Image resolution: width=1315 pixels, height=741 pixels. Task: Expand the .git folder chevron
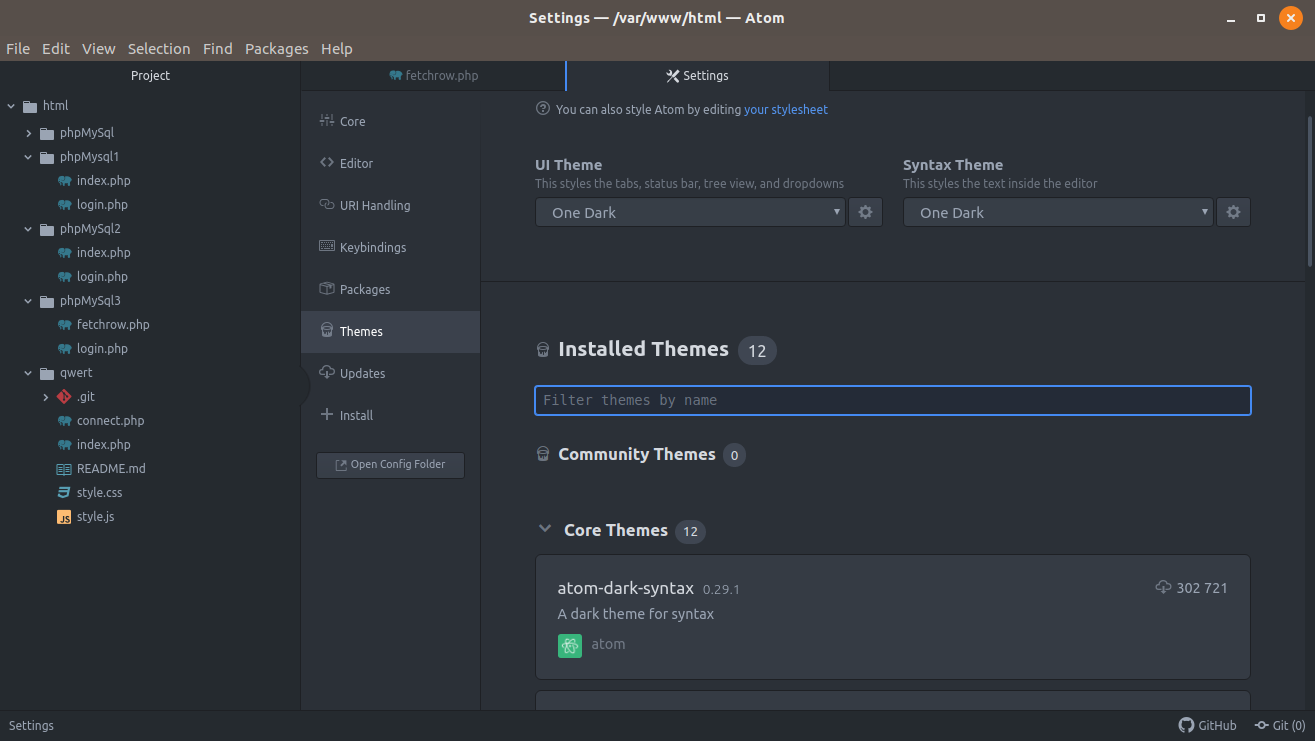[46, 397]
